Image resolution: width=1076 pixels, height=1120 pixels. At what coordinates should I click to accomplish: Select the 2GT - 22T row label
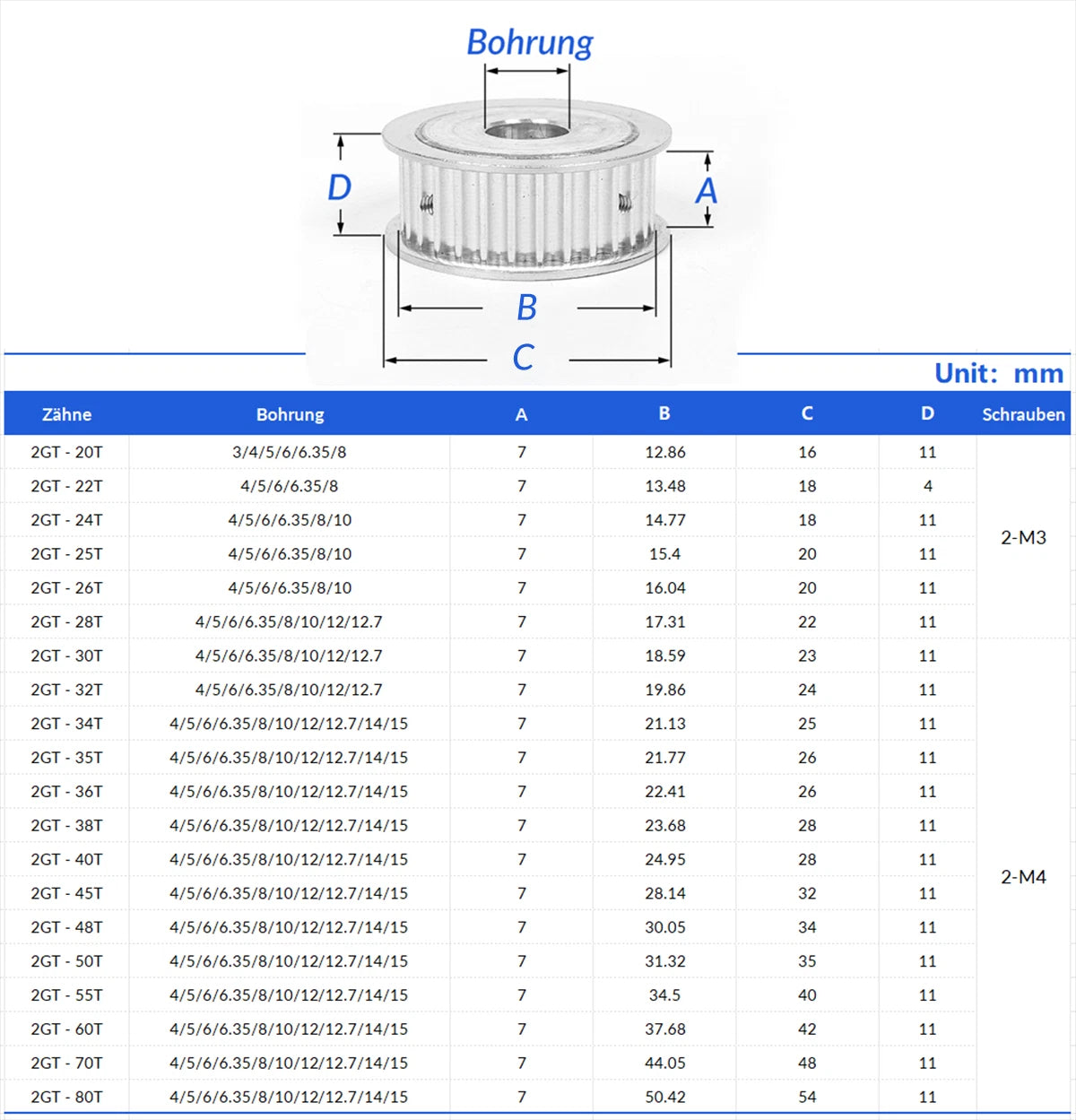click(66, 486)
